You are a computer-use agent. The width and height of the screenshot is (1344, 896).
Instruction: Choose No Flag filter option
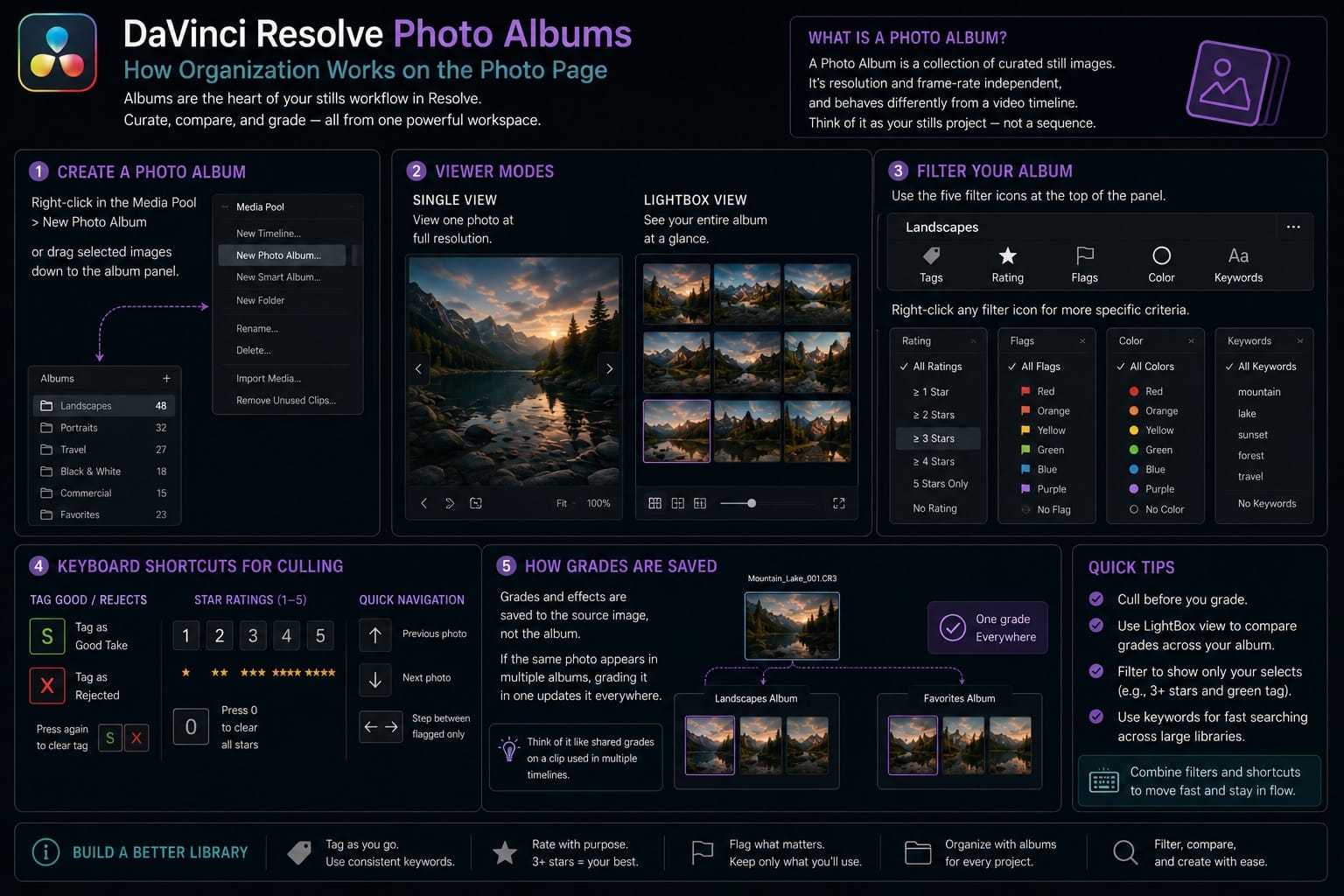[x=1046, y=509]
